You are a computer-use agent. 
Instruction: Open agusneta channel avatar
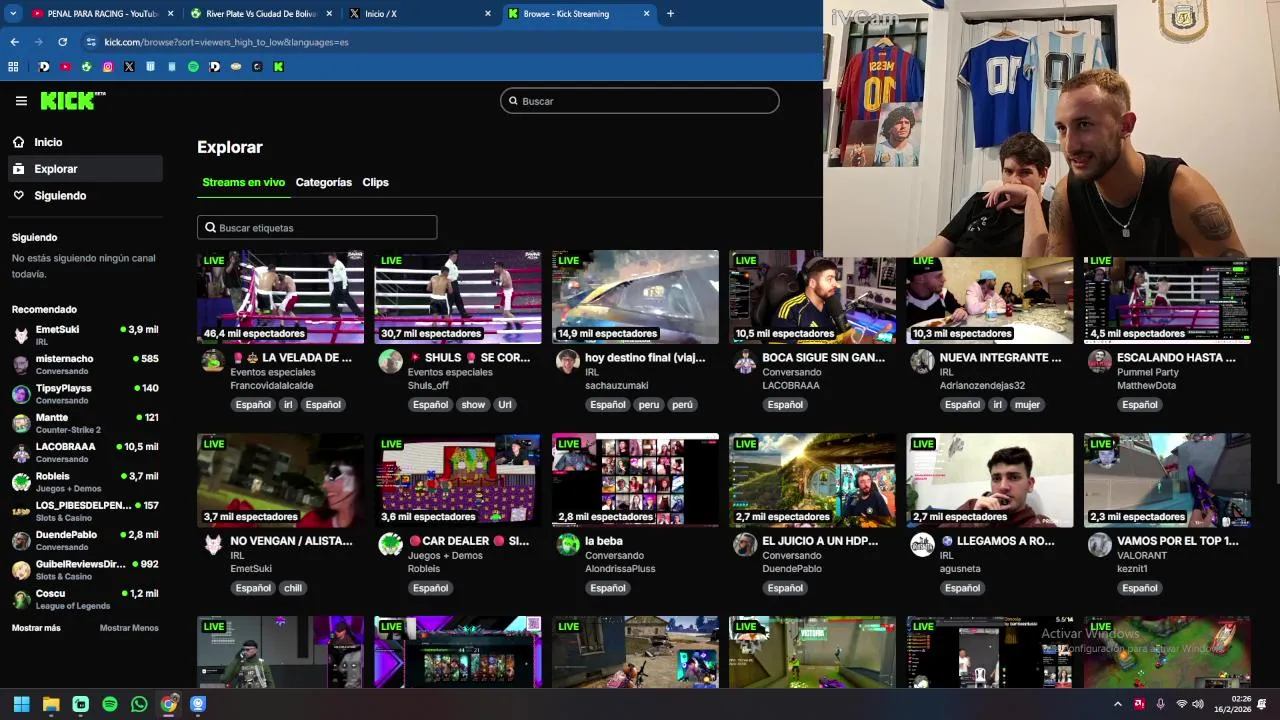click(x=922, y=544)
